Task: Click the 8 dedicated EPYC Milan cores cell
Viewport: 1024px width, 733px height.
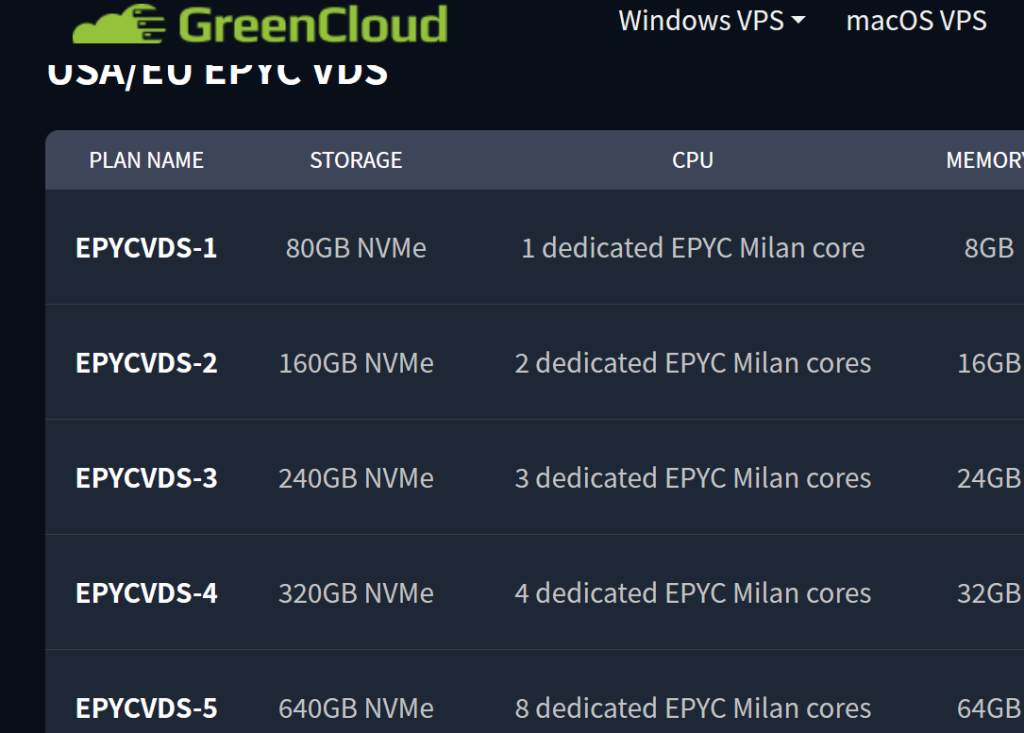Action: tap(693, 708)
